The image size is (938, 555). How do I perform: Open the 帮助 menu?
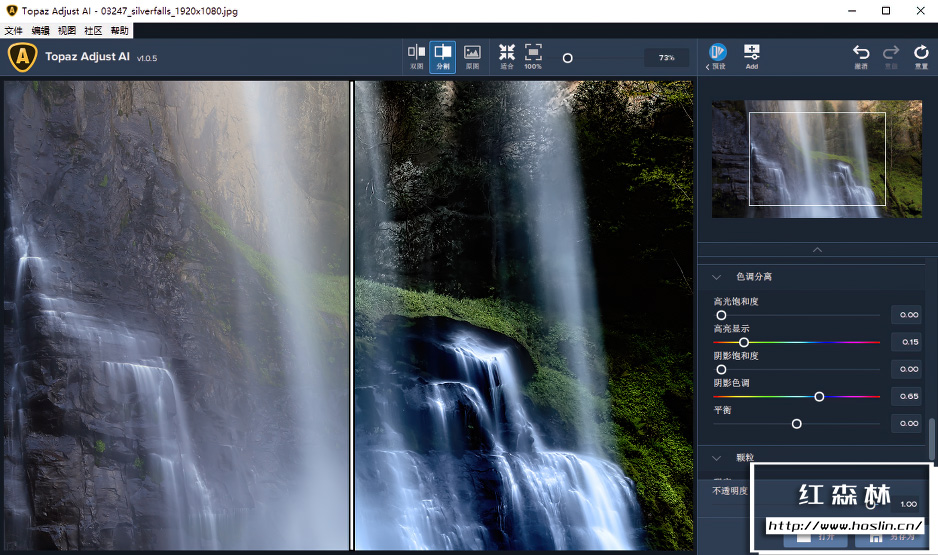[119, 31]
